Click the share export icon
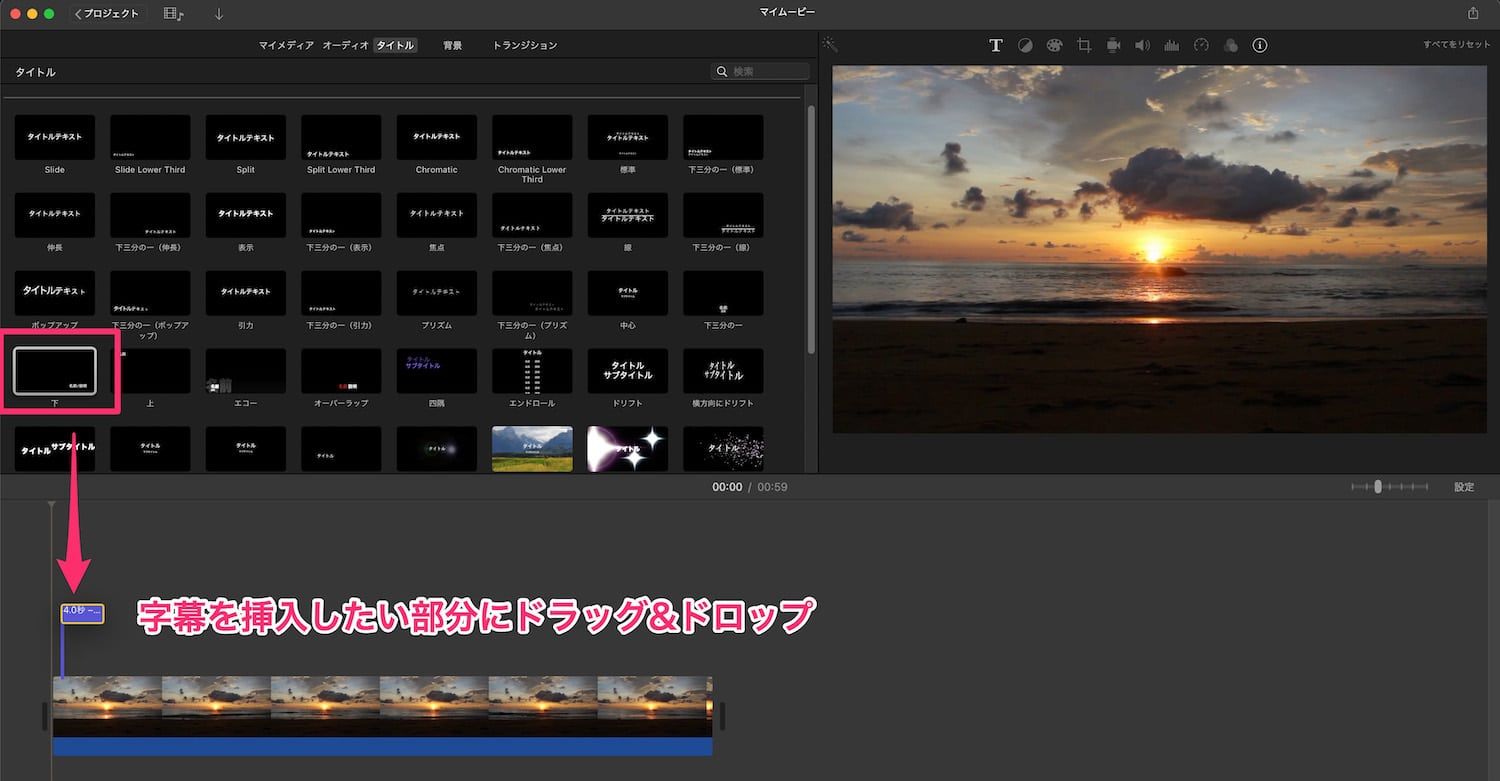The image size is (1500, 781). (1473, 13)
